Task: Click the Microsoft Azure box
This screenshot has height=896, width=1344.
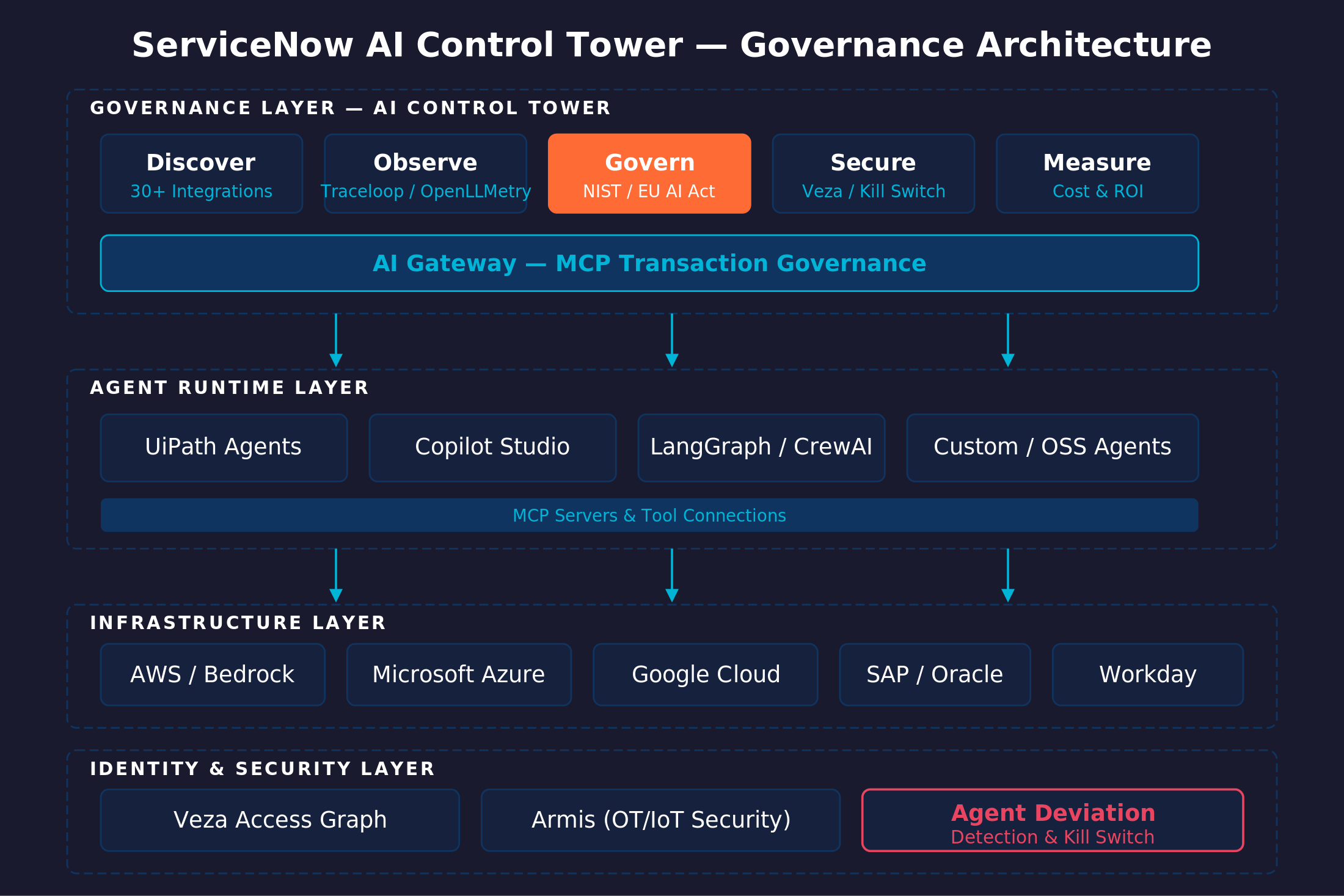Action: [x=459, y=674]
